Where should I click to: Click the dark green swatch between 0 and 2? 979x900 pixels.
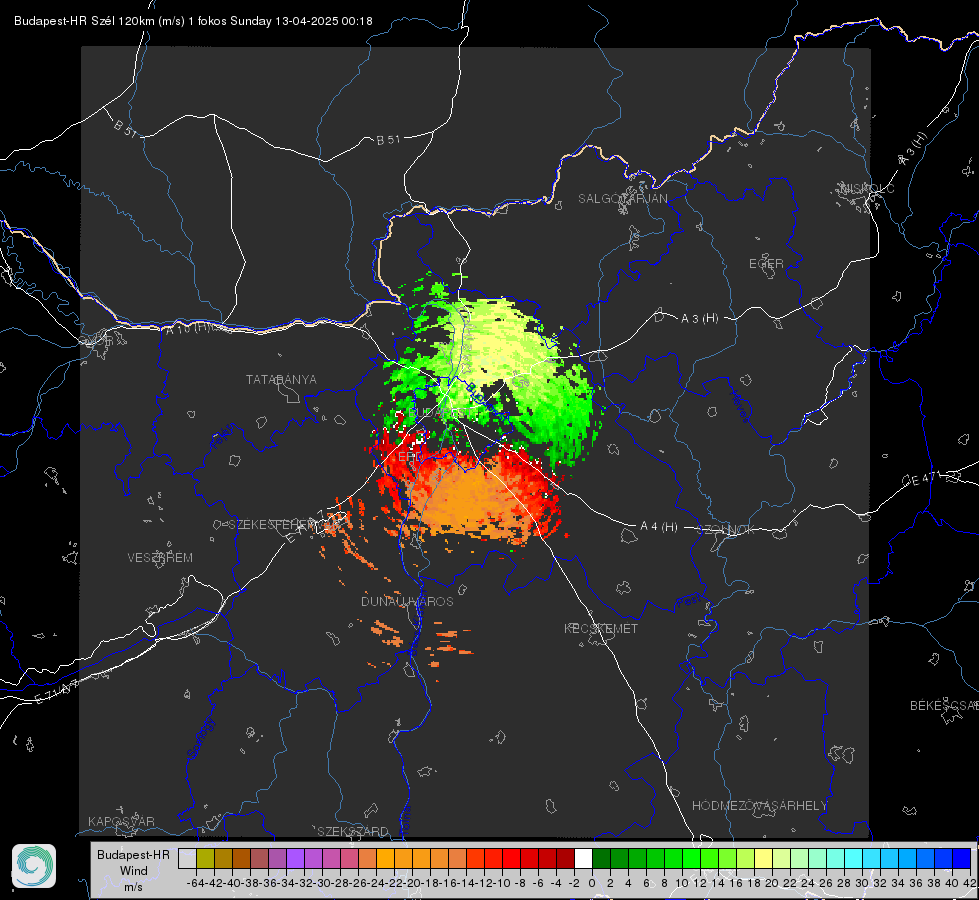pyautogui.click(x=601, y=858)
